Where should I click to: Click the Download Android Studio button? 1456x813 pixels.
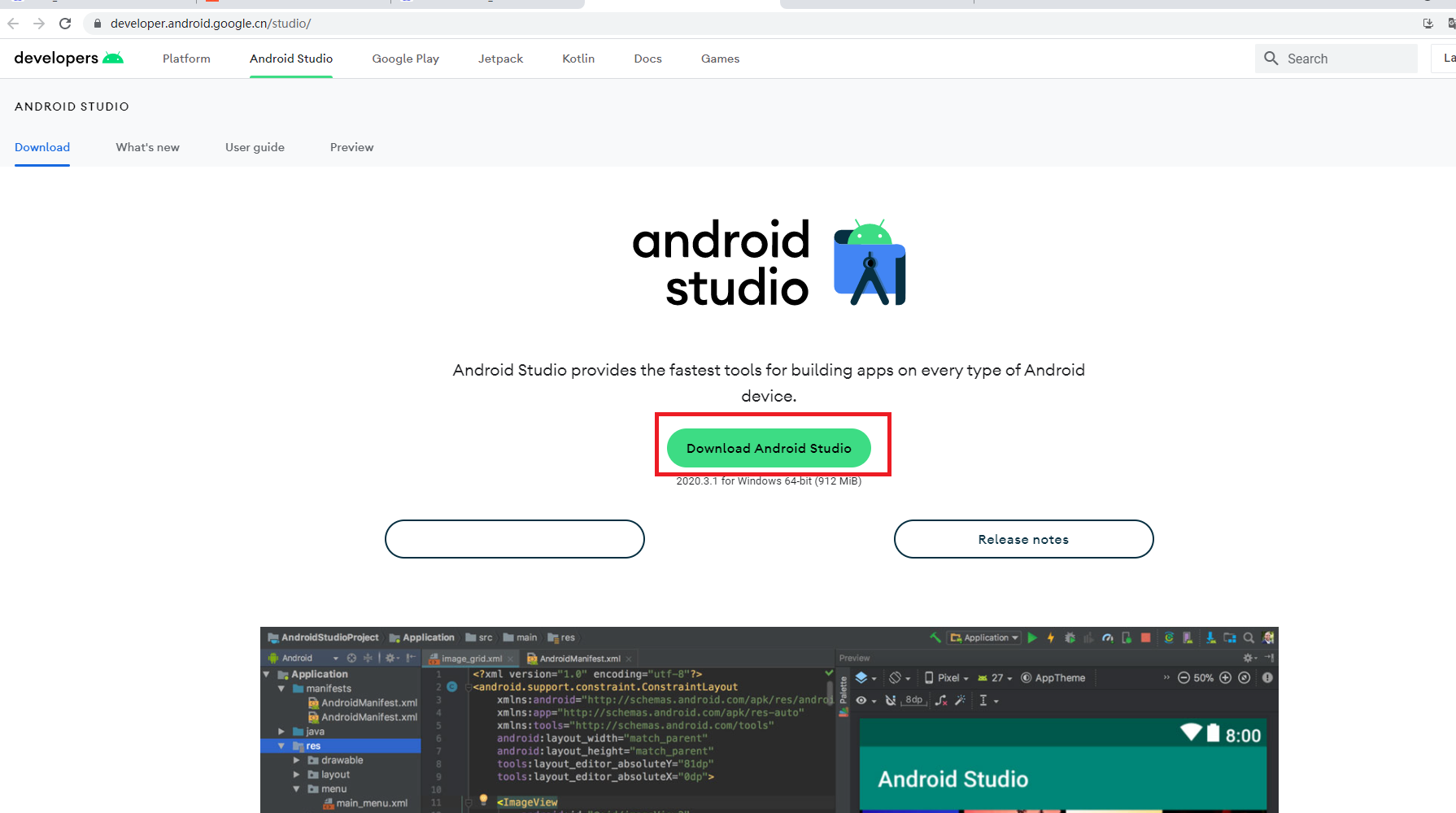click(769, 448)
